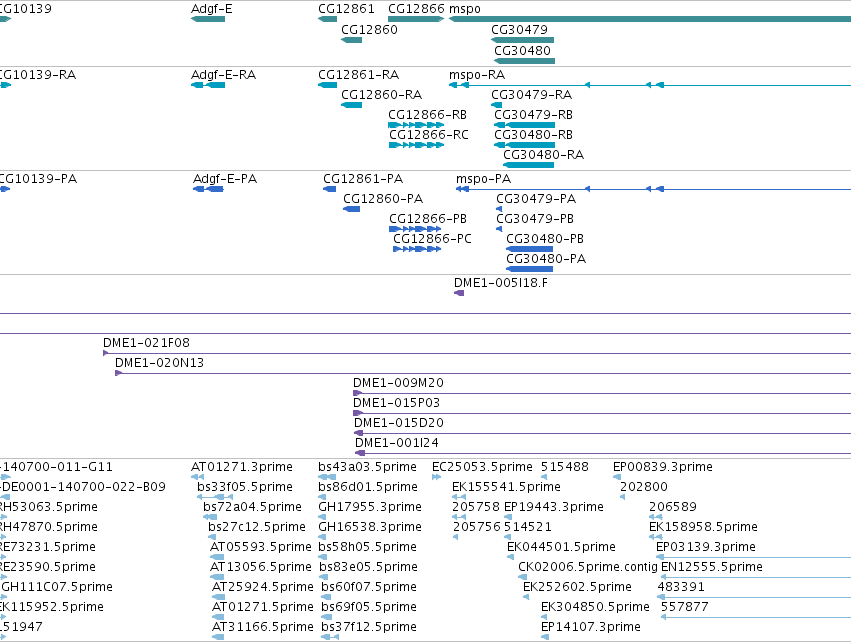The height and width of the screenshot is (642, 851).
Task: Select the GH16538.3prime EST
Action: click(x=322, y=538)
